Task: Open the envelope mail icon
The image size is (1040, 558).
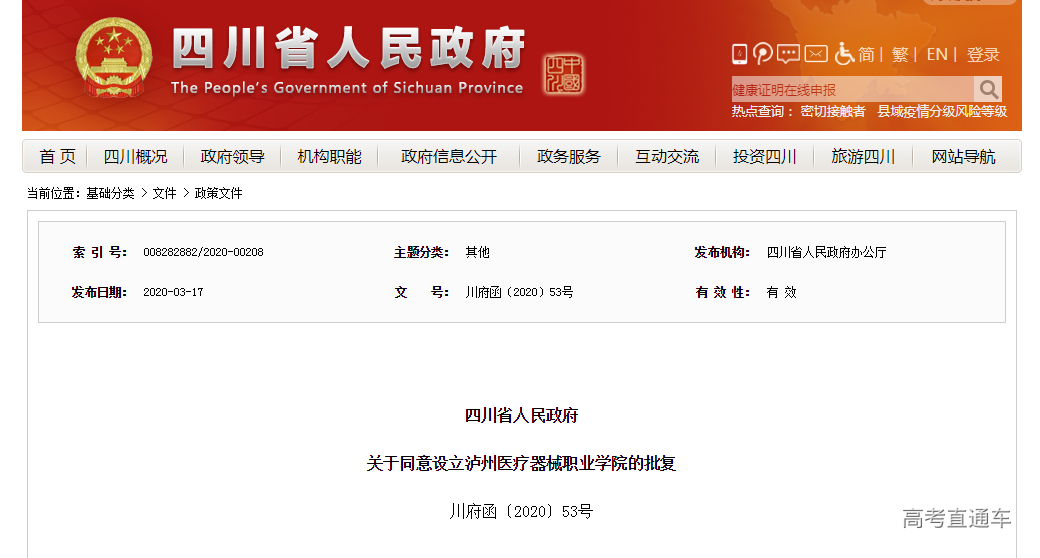Action: click(816, 54)
